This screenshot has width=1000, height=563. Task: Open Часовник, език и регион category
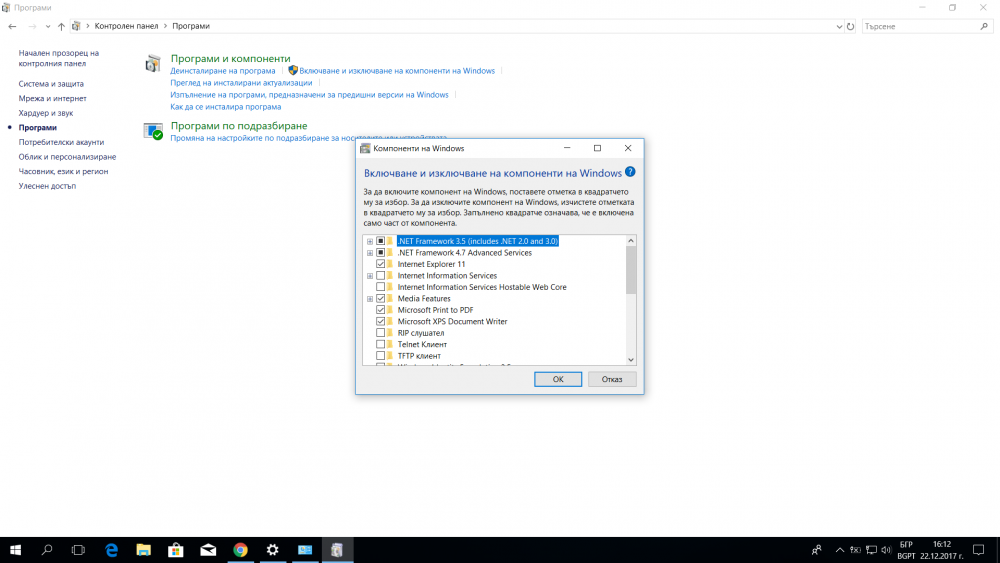[63, 172]
